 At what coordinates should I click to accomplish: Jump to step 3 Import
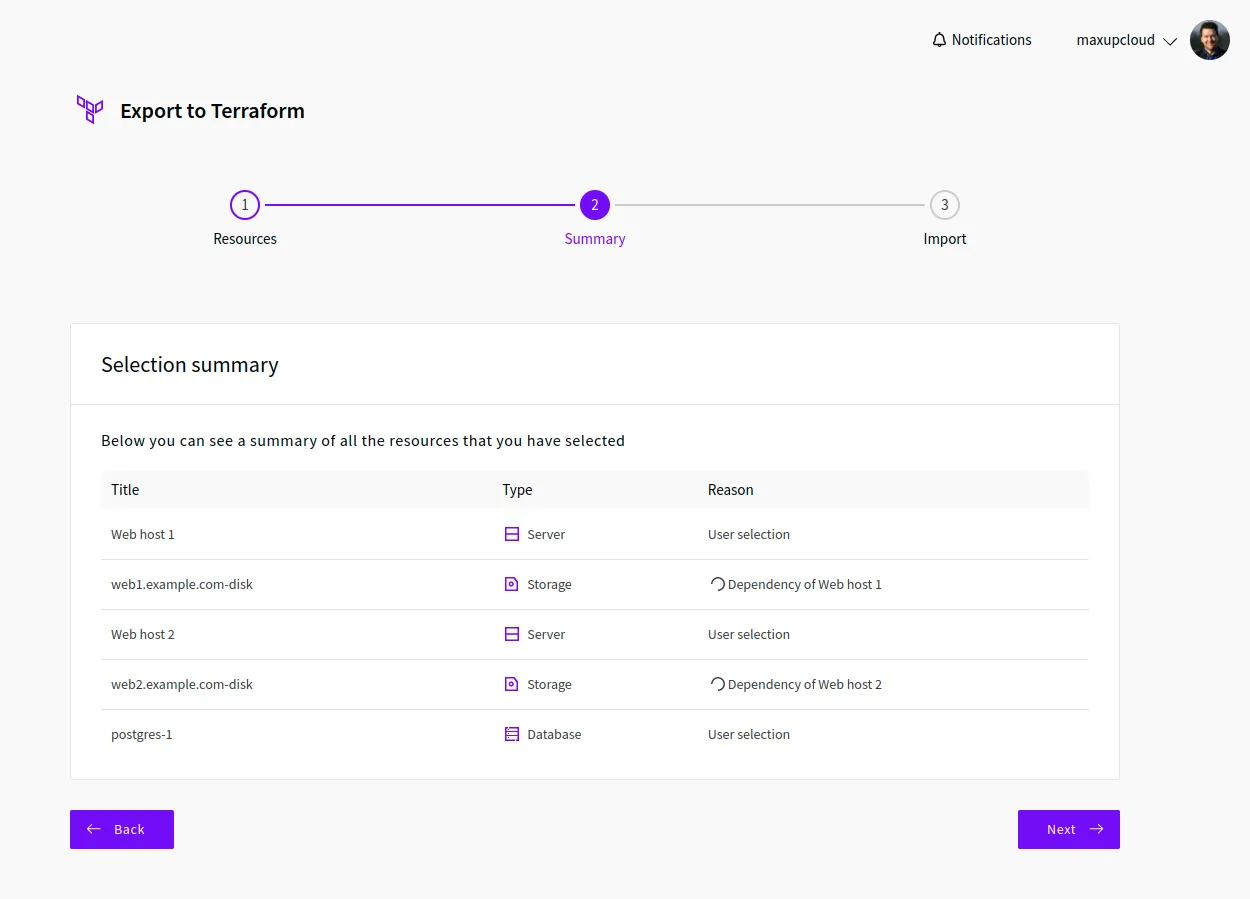(x=945, y=205)
